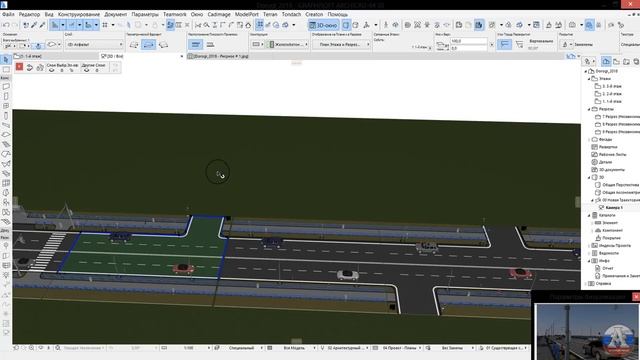640x360 pixels.
Task: Click the white car on road
Action: click(x=348, y=275)
